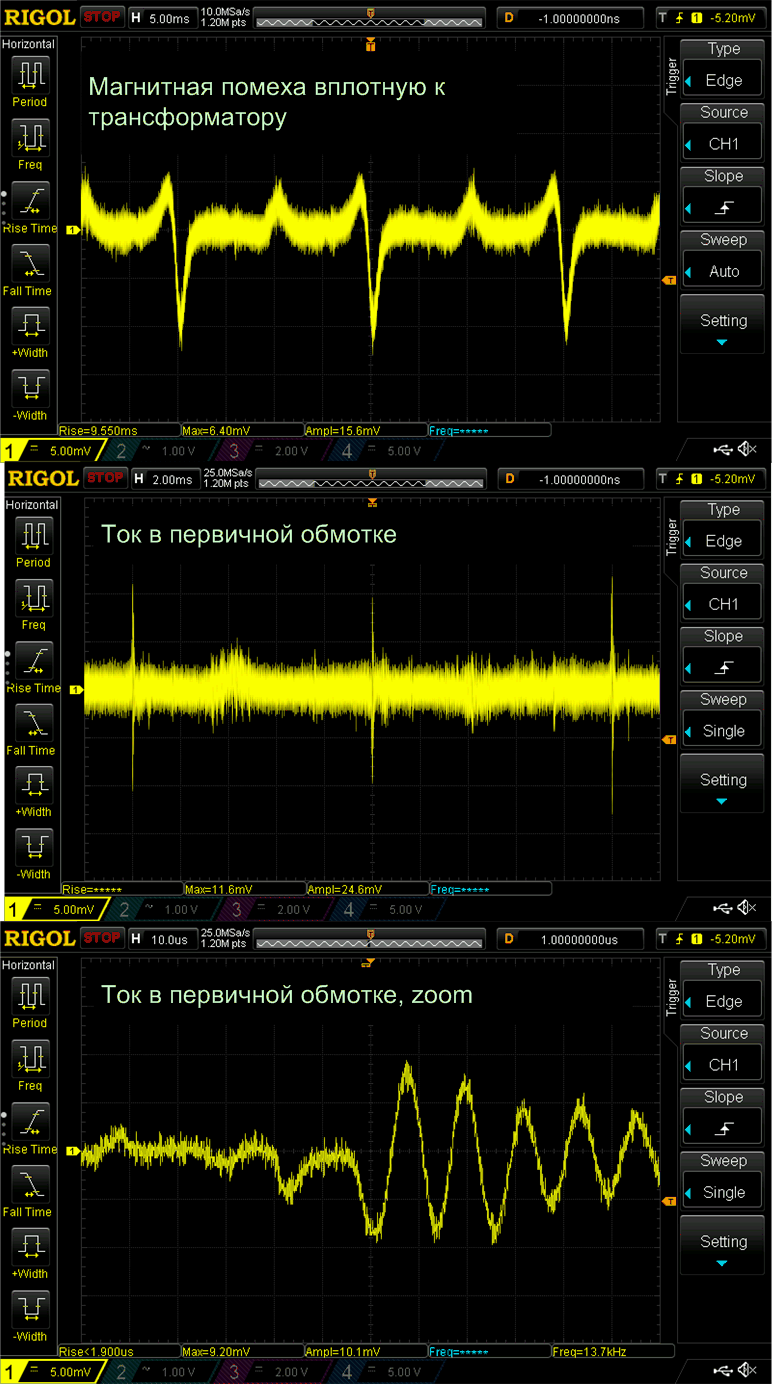Choose Fall Time icon in the 10.0us capture
Image resolution: width=772 pixels, height=1384 pixels.
(x=30, y=1183)
